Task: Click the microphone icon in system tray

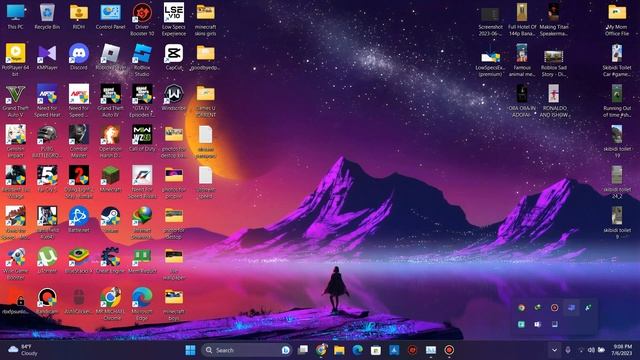Action: (x=568, y=350)
